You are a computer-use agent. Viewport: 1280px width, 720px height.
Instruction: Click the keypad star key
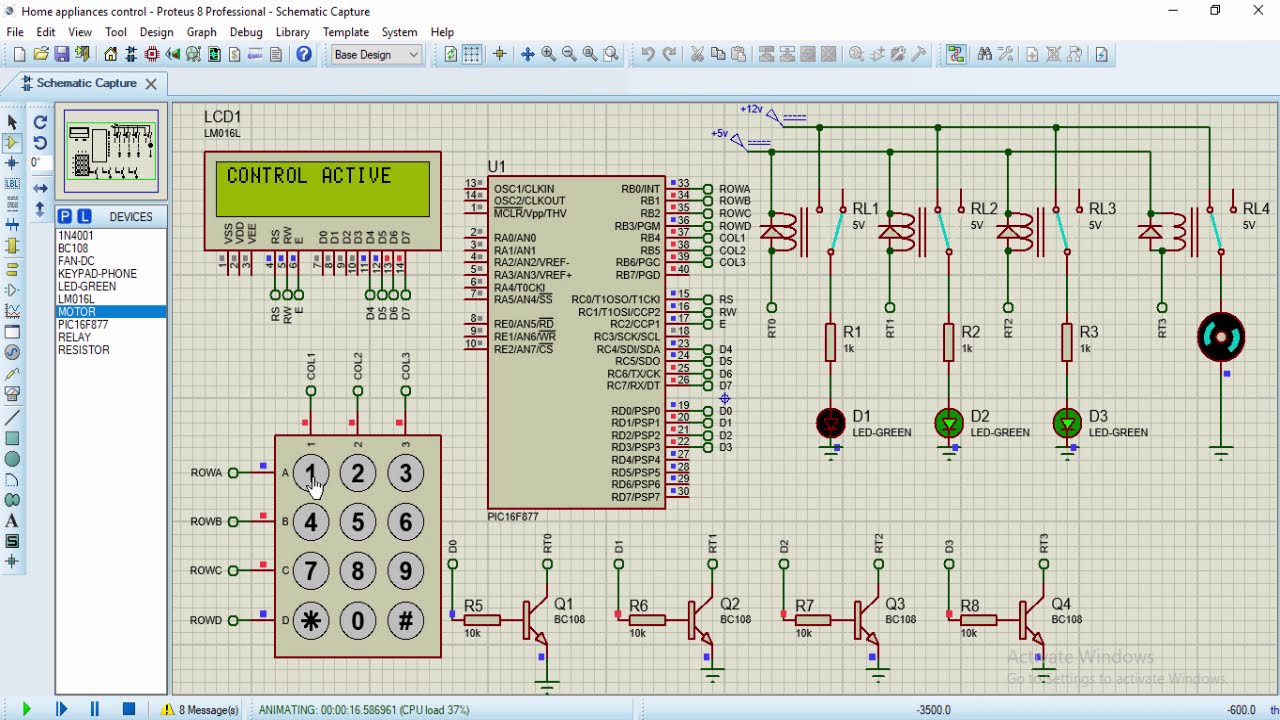pos(311,620)
